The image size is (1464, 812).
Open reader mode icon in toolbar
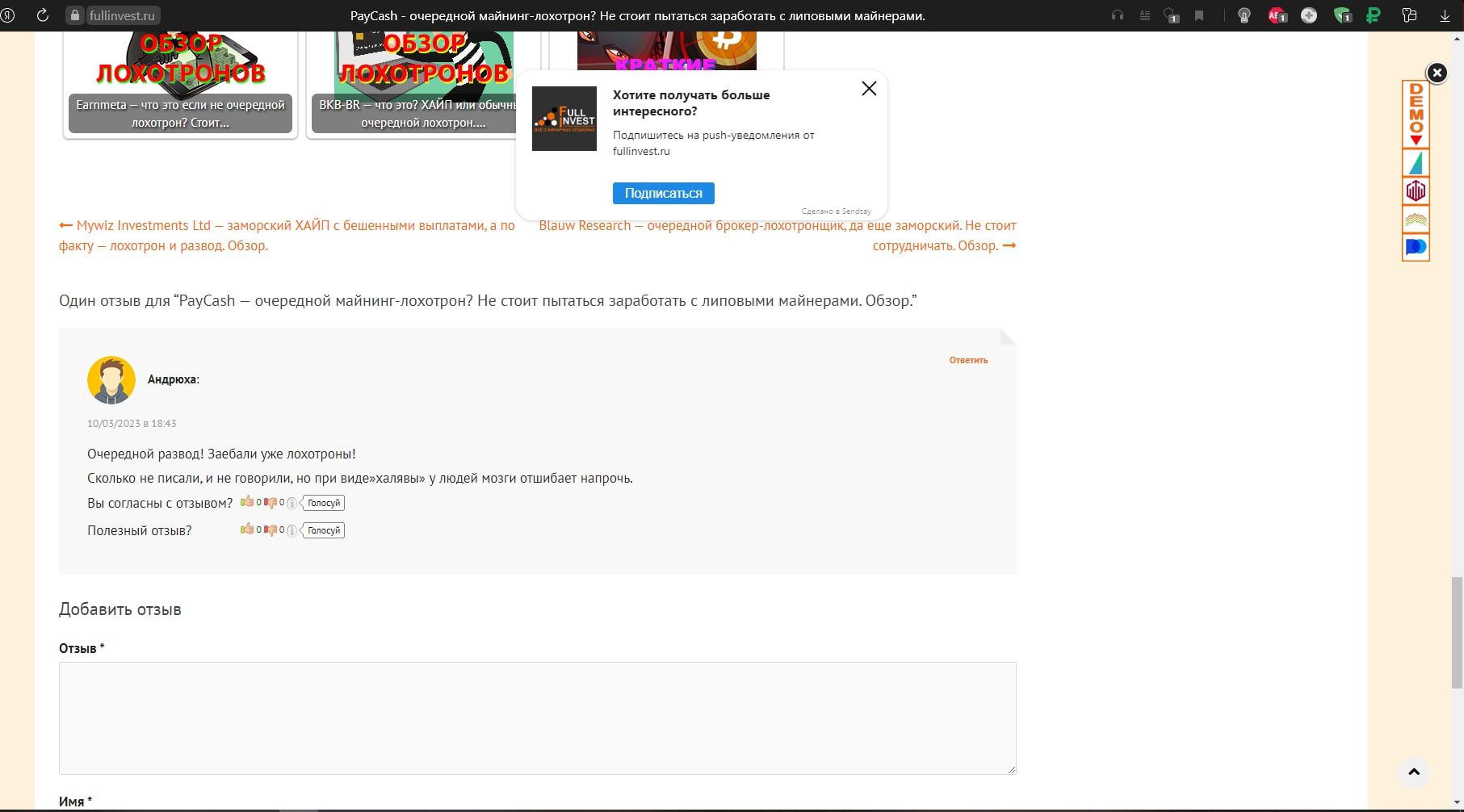(1144, 15)
